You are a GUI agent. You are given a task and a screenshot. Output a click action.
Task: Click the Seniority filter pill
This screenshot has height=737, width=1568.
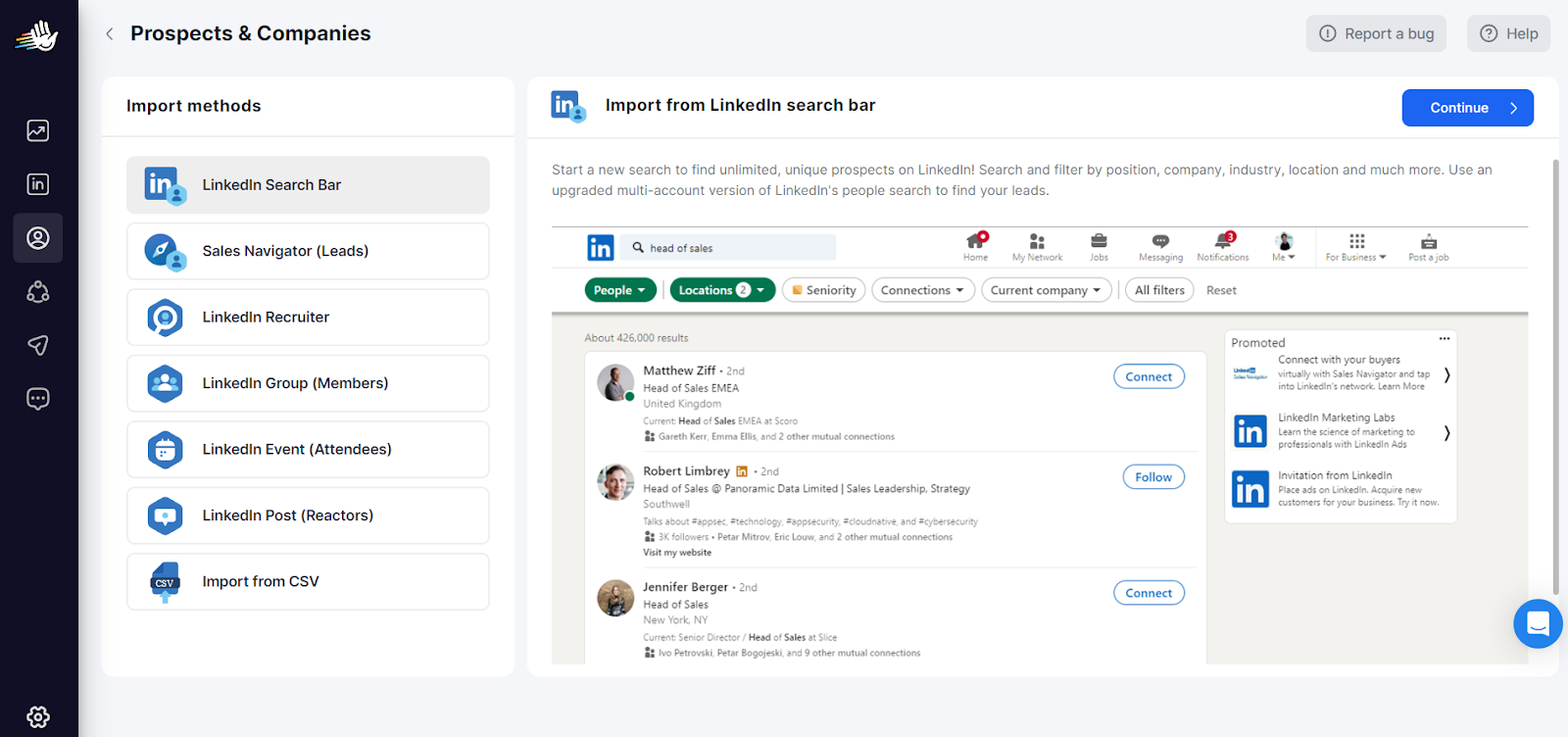(x=824, y=290)
